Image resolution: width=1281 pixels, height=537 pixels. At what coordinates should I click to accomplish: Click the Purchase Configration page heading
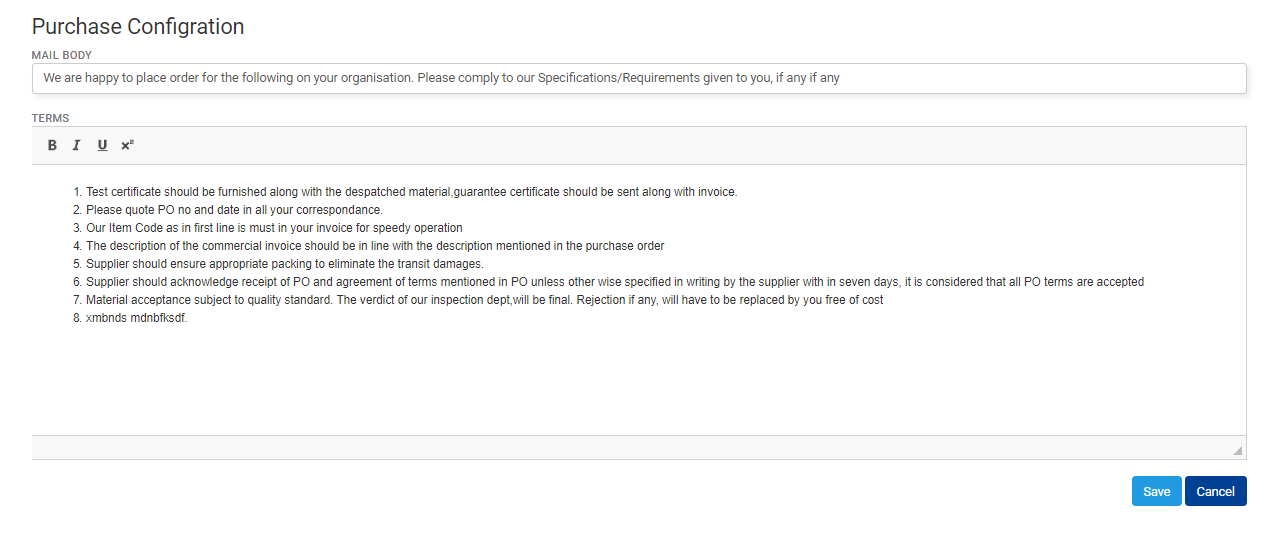(138, 27)
